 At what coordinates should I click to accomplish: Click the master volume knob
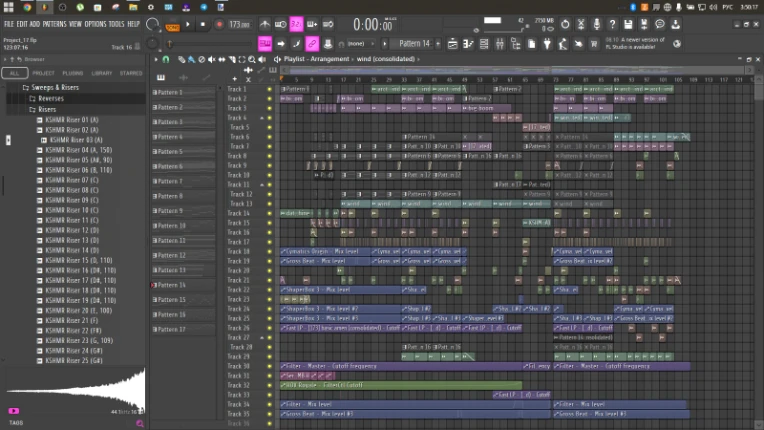pyautogui.click(x=153, y=24)
